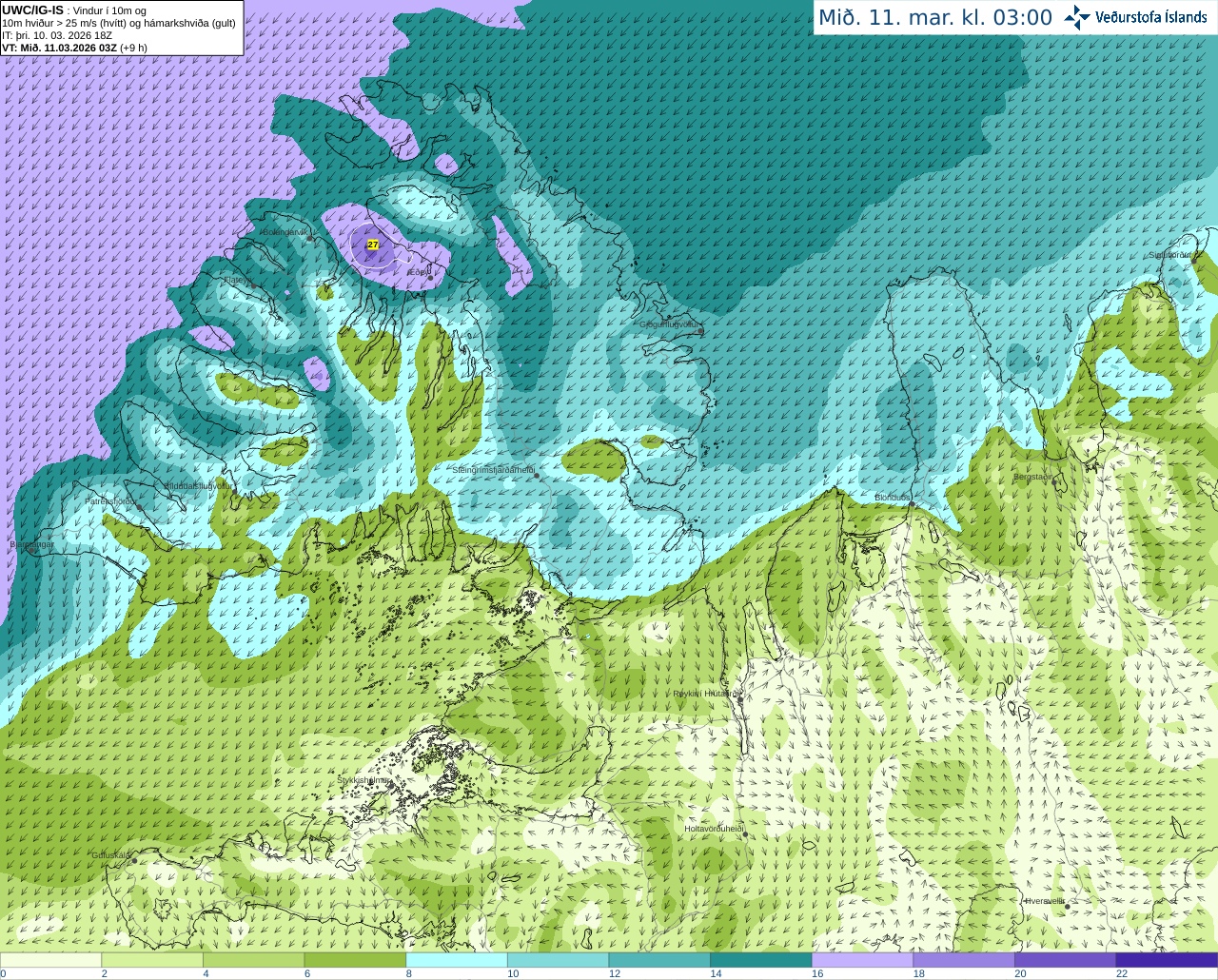Select the 10–12 m/s legend swatch
This screenshot has height=980, width=1218.
[558, 960]
